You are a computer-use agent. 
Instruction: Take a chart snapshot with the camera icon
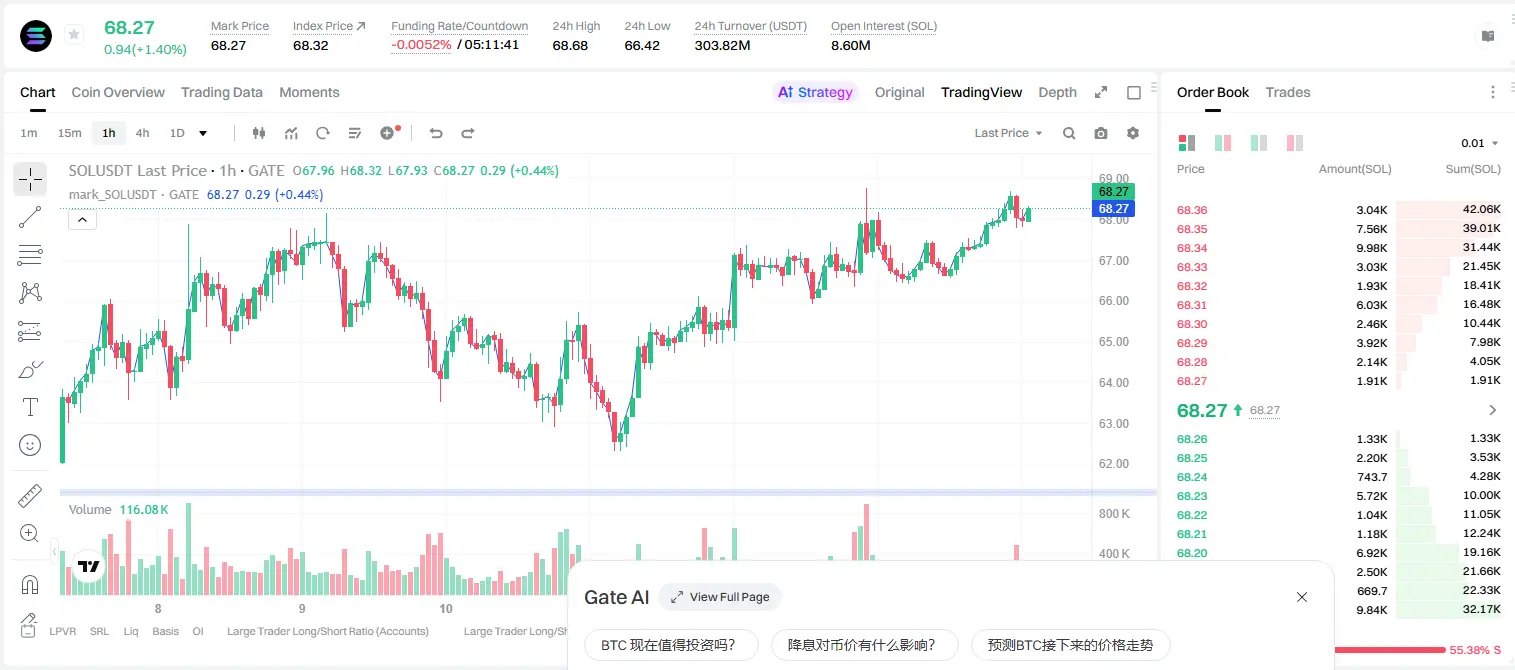1101,133
